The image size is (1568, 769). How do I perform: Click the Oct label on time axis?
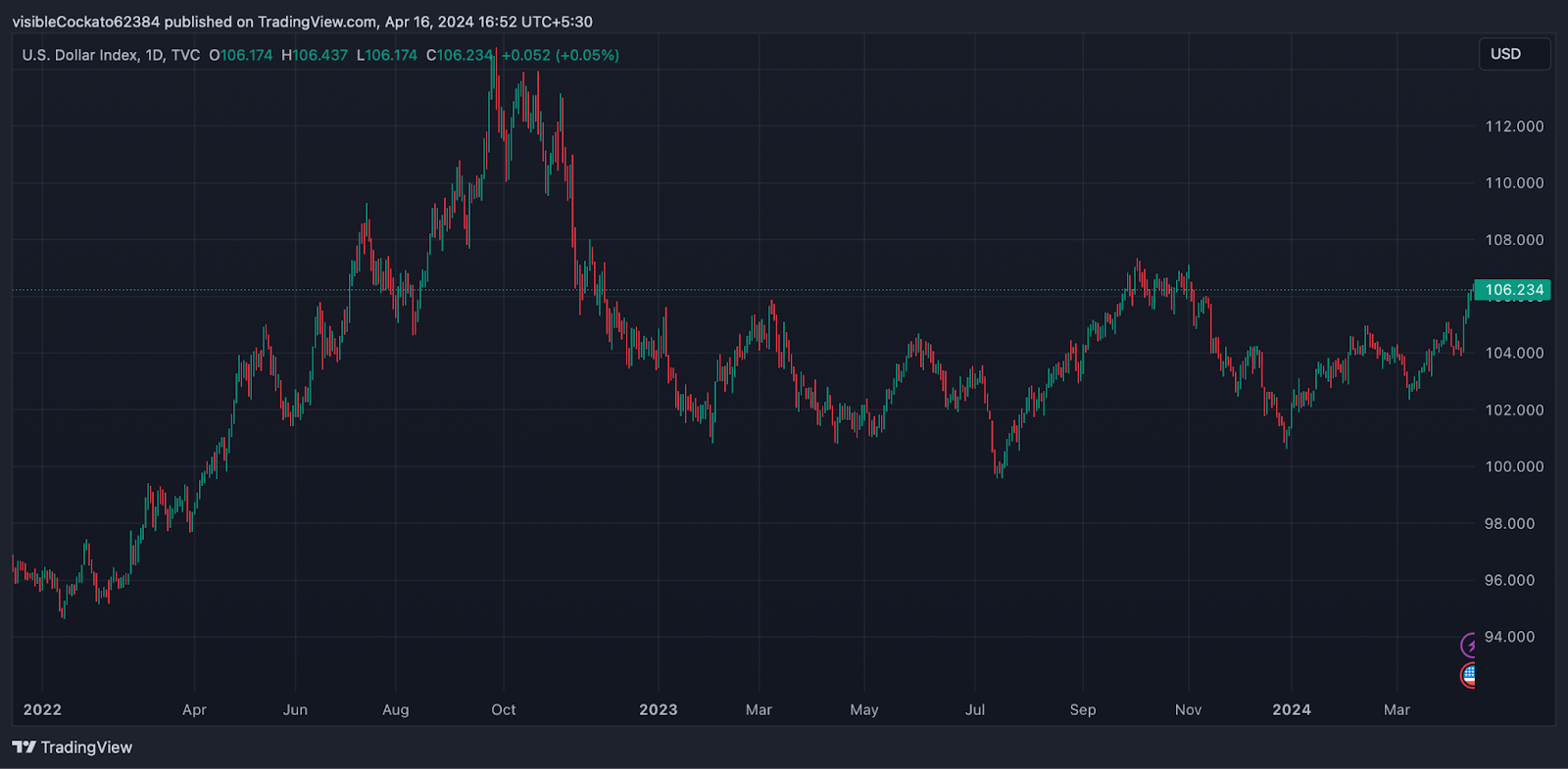[504, 709]
